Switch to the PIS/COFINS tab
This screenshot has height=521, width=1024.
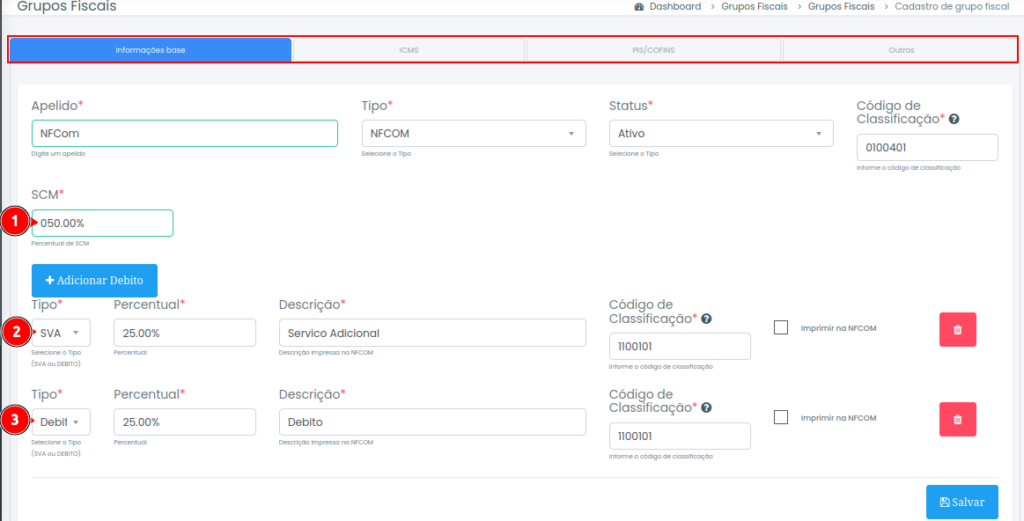(653, 50)
